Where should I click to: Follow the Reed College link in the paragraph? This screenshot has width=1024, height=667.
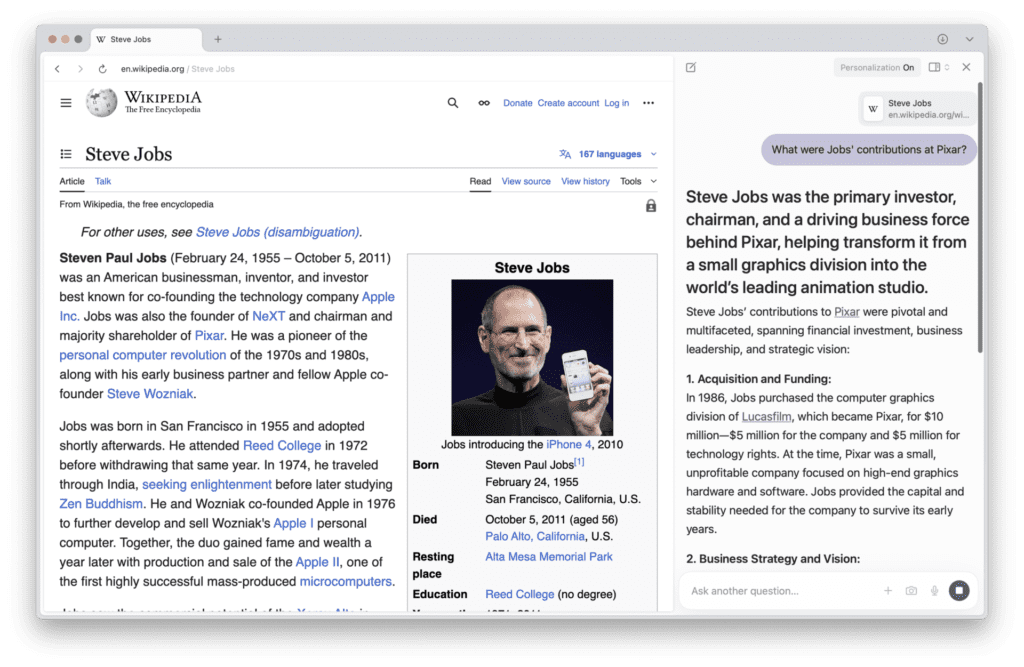[282, 446]
